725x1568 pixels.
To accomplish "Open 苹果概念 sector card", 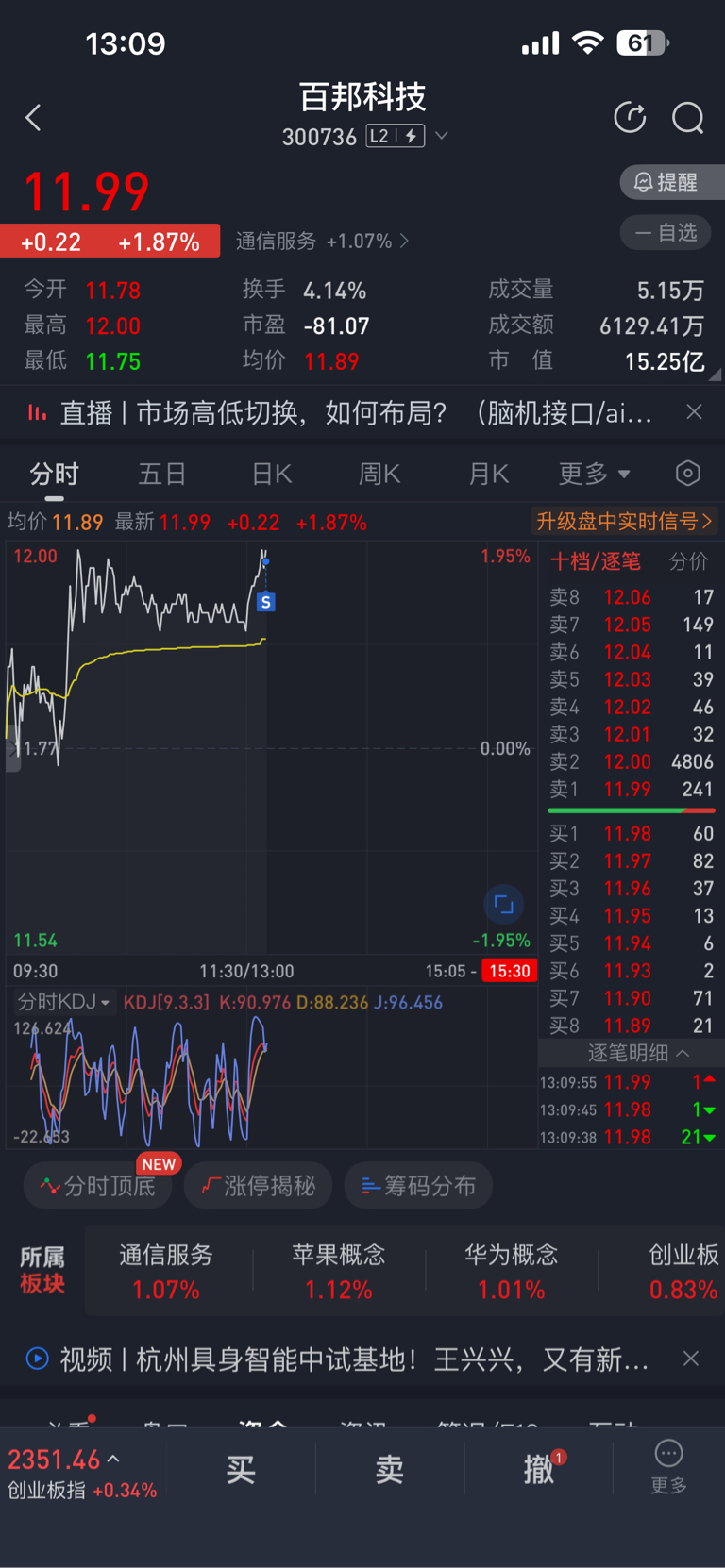I will (339, 1271).
